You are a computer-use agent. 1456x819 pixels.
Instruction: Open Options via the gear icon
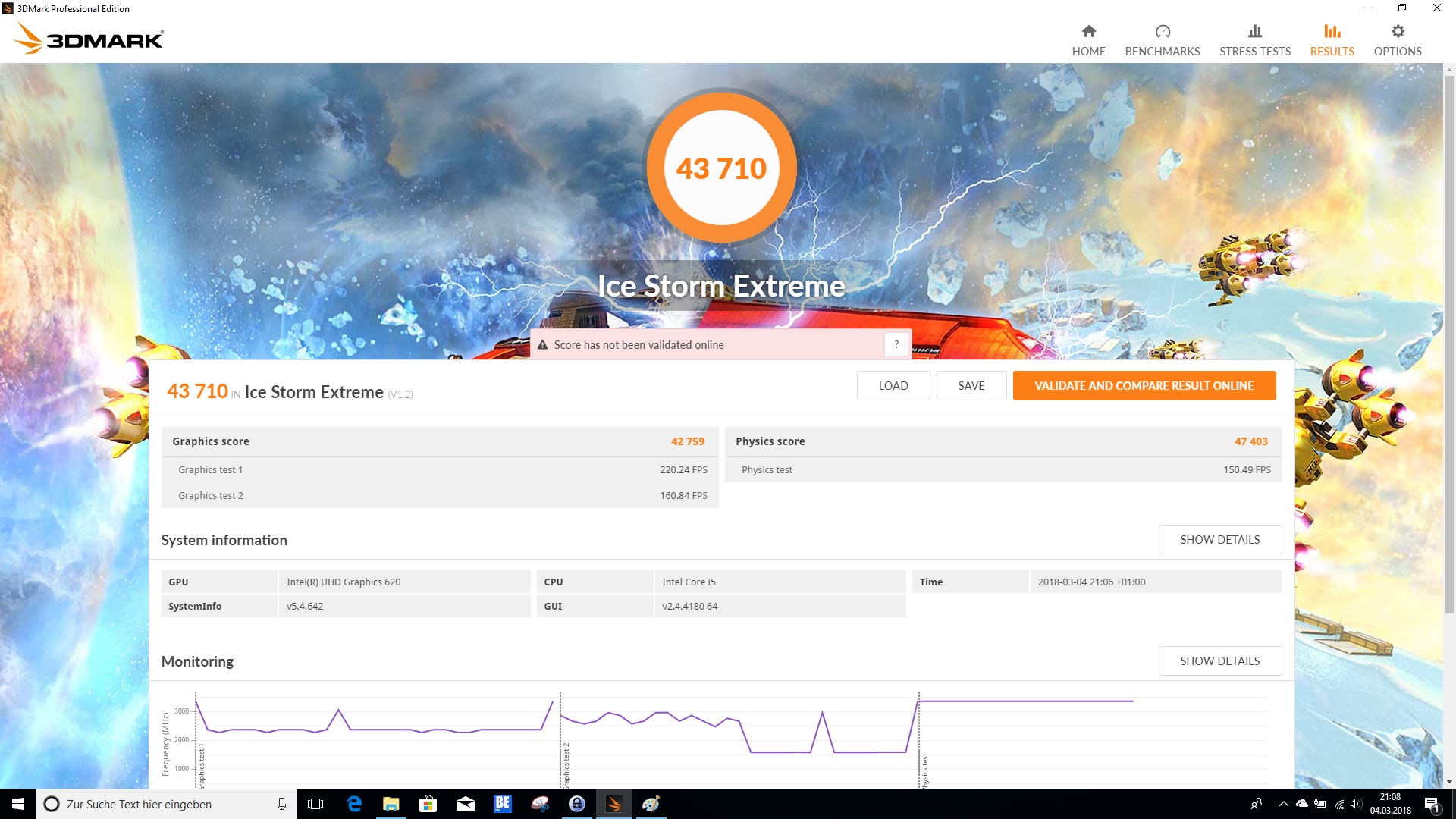[x=1397, y=32]
